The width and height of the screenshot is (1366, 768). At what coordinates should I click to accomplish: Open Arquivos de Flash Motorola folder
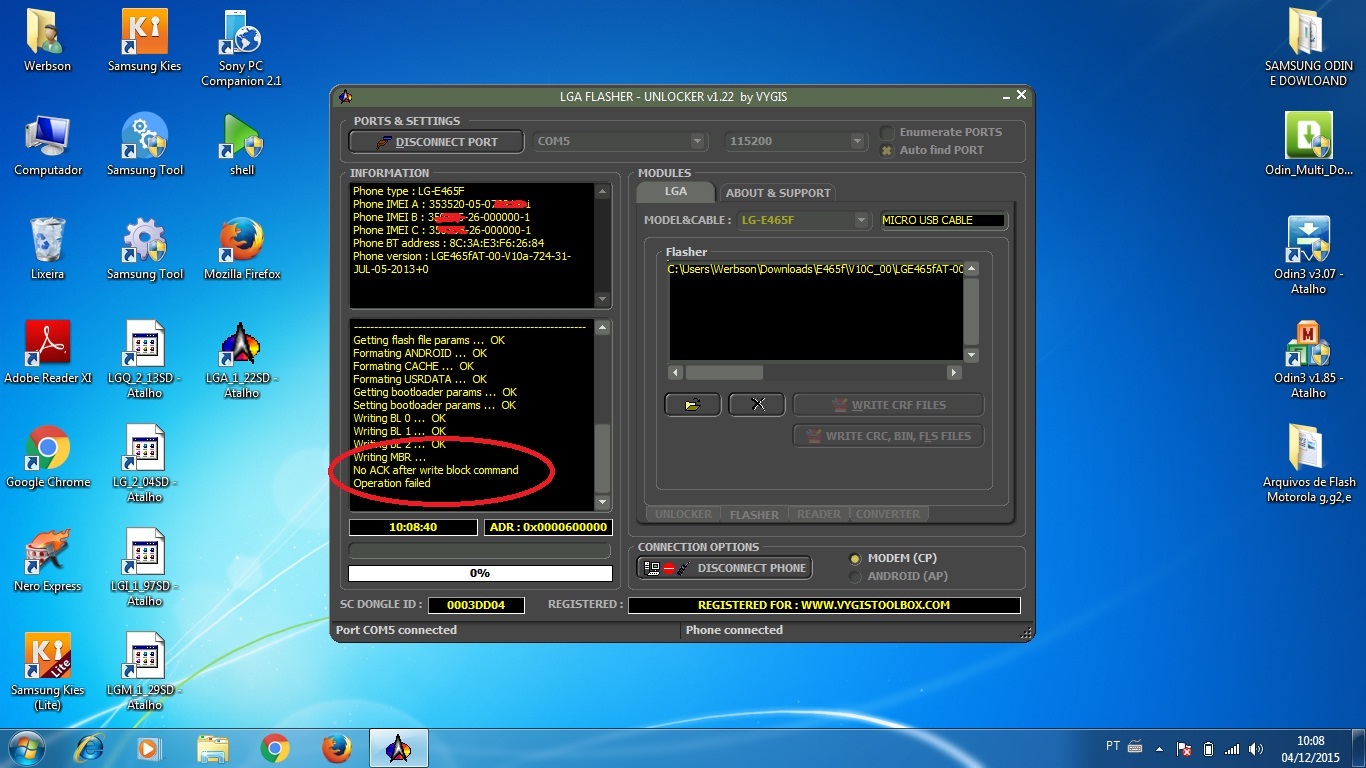1308,463
